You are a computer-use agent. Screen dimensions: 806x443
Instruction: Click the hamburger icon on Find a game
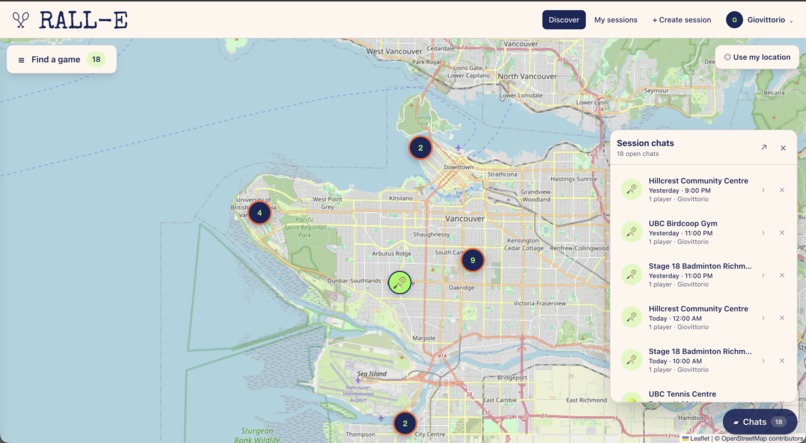click(x=21, y=60)
